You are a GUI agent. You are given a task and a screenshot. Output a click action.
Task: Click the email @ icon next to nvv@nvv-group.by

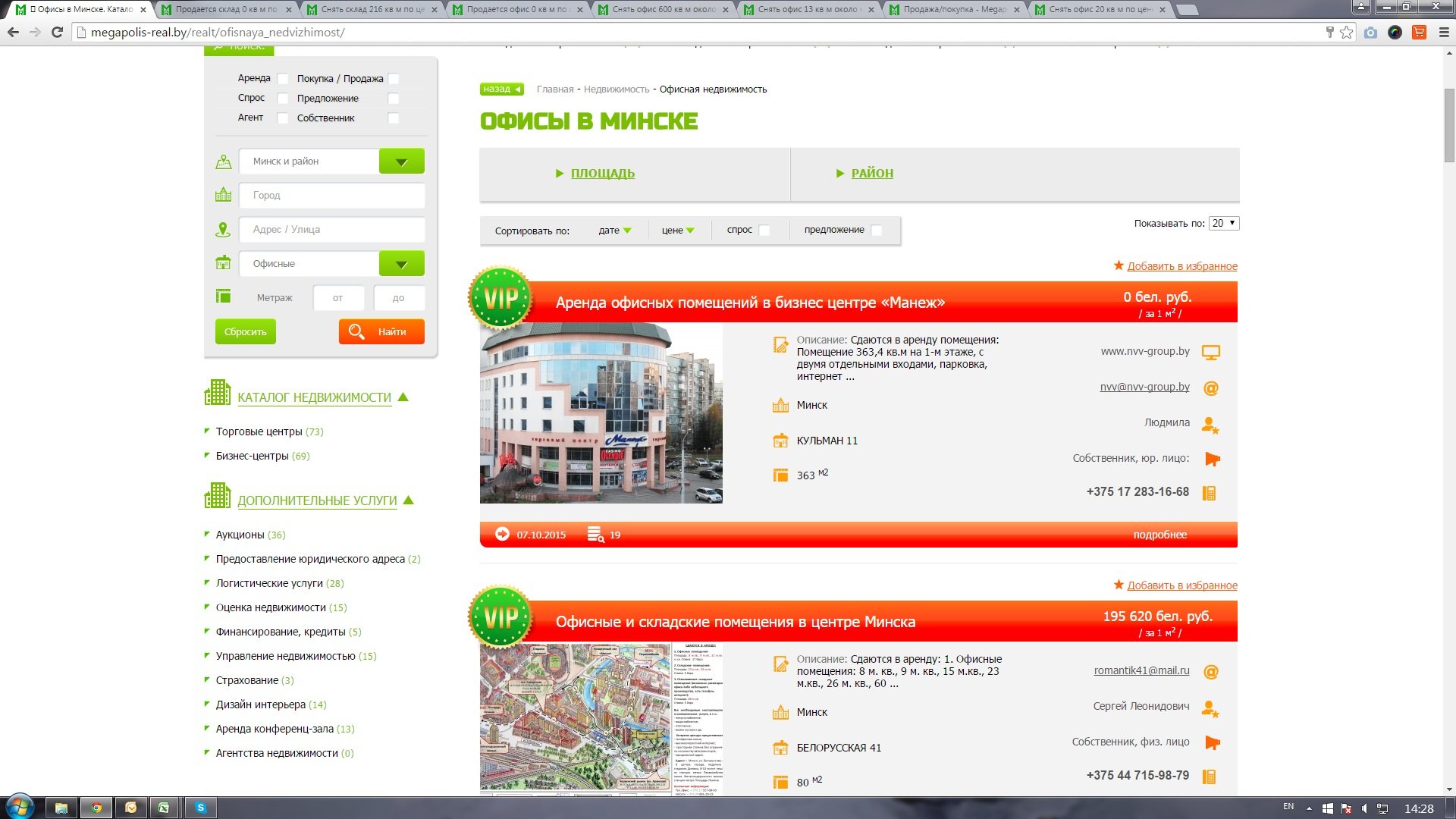pos(1211,388)
